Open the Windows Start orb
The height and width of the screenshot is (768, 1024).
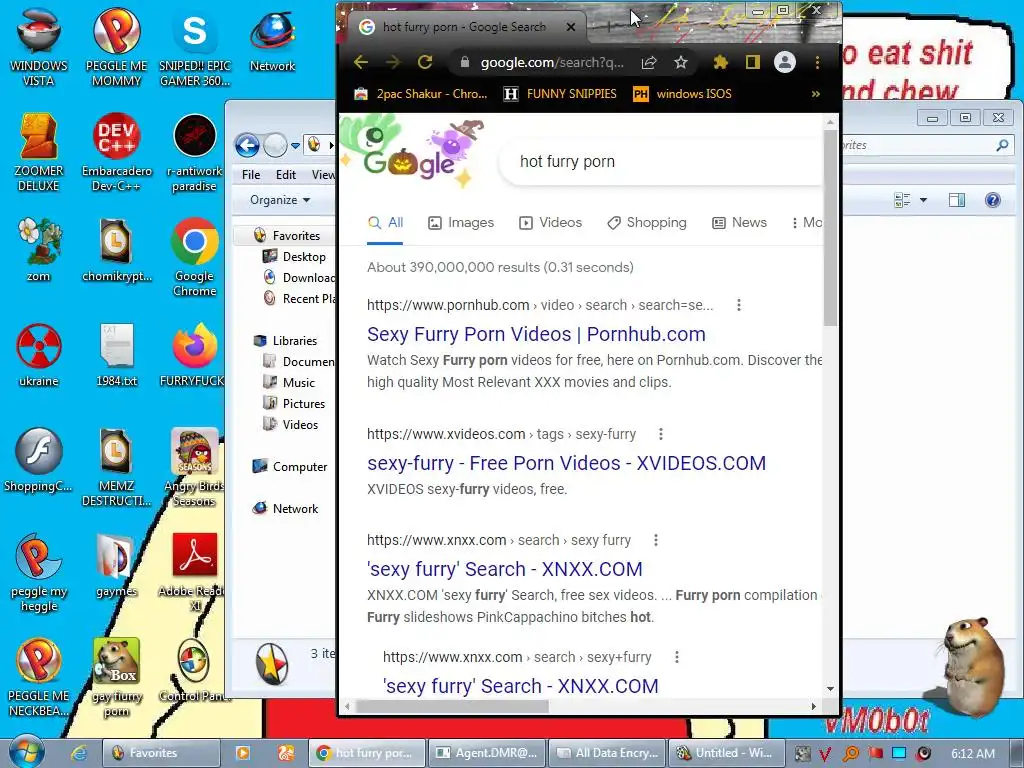point(26,752)
